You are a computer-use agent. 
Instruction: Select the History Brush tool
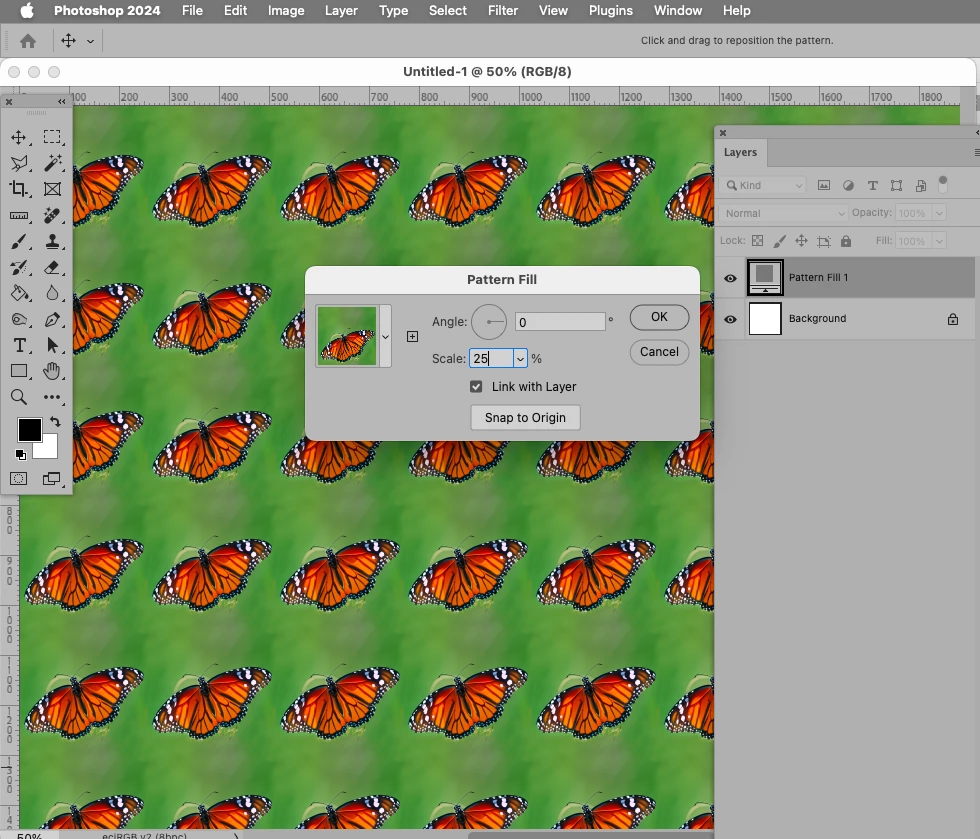(x=19, y=268)
